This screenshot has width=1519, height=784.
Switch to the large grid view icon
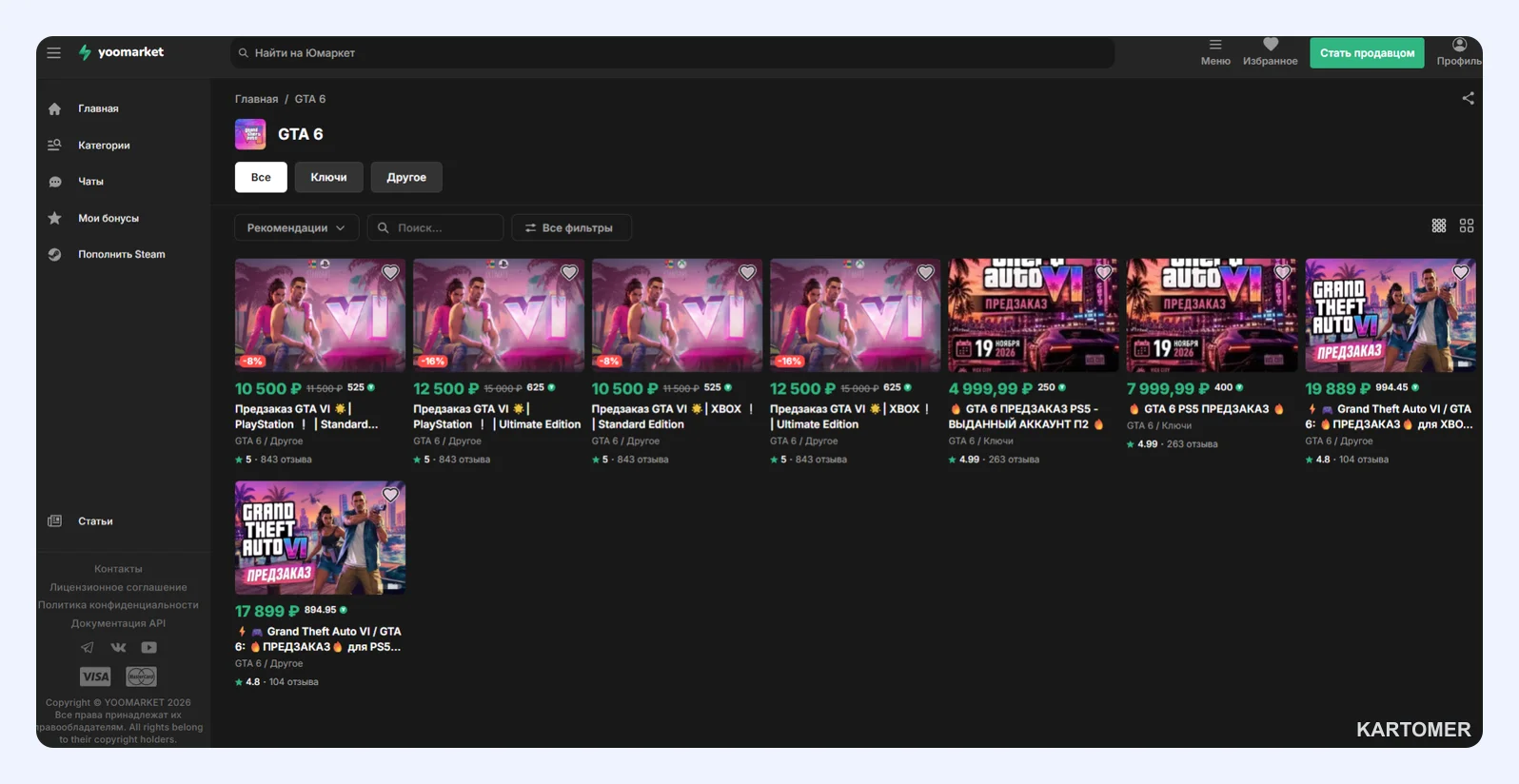point(1467,225)
